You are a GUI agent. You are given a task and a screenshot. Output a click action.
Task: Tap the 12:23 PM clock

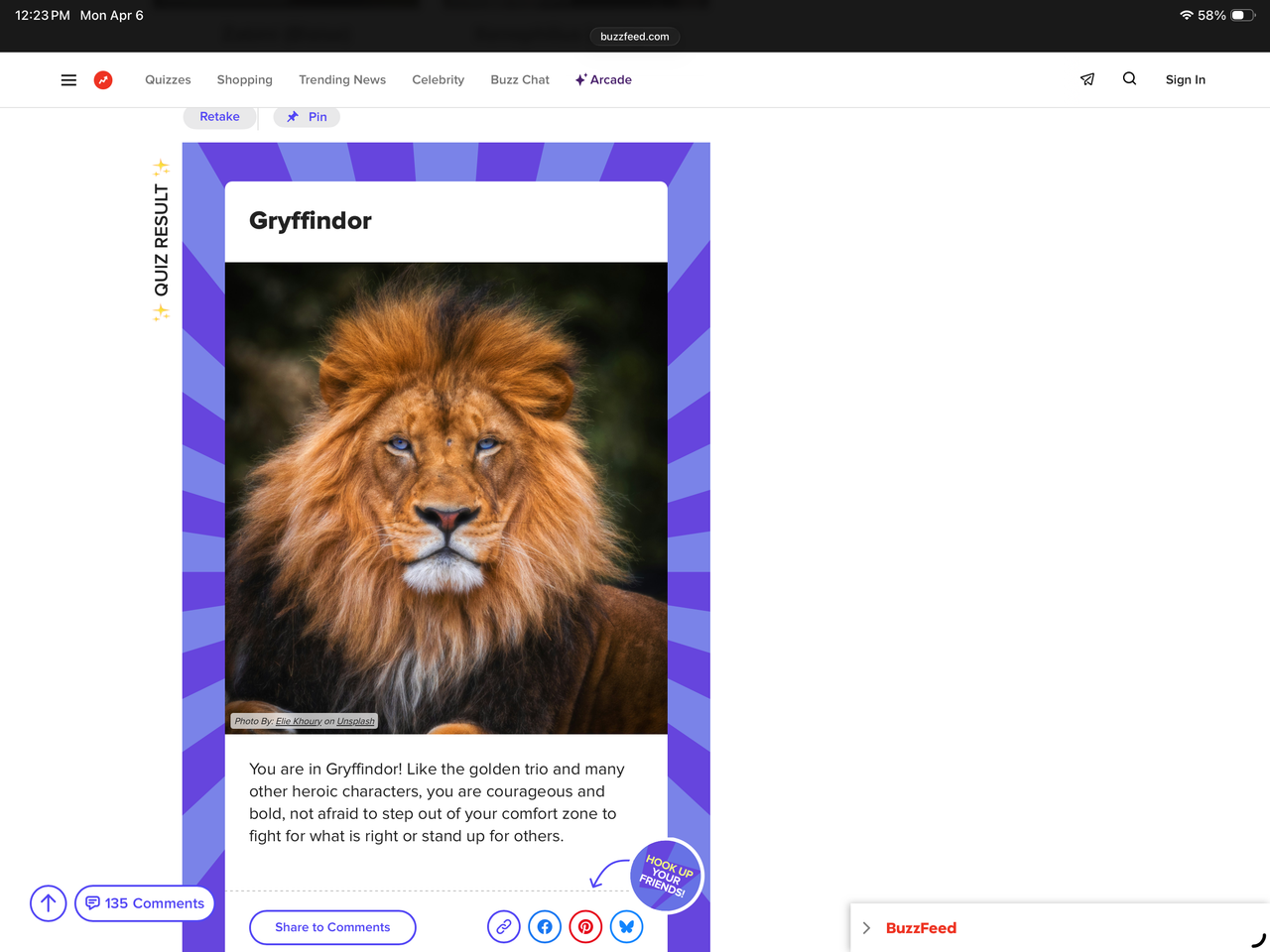pyautogui.click(x=43, y=15)
